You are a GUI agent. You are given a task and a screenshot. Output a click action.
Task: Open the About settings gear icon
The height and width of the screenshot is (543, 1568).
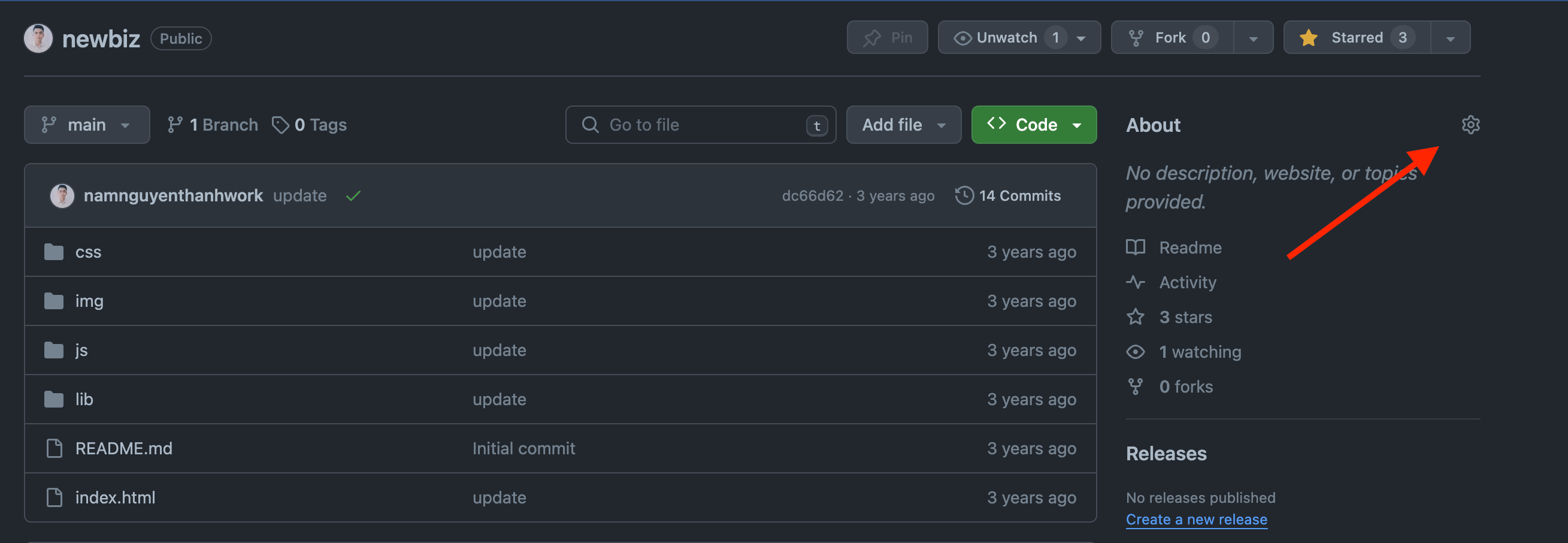[1470, 125]
